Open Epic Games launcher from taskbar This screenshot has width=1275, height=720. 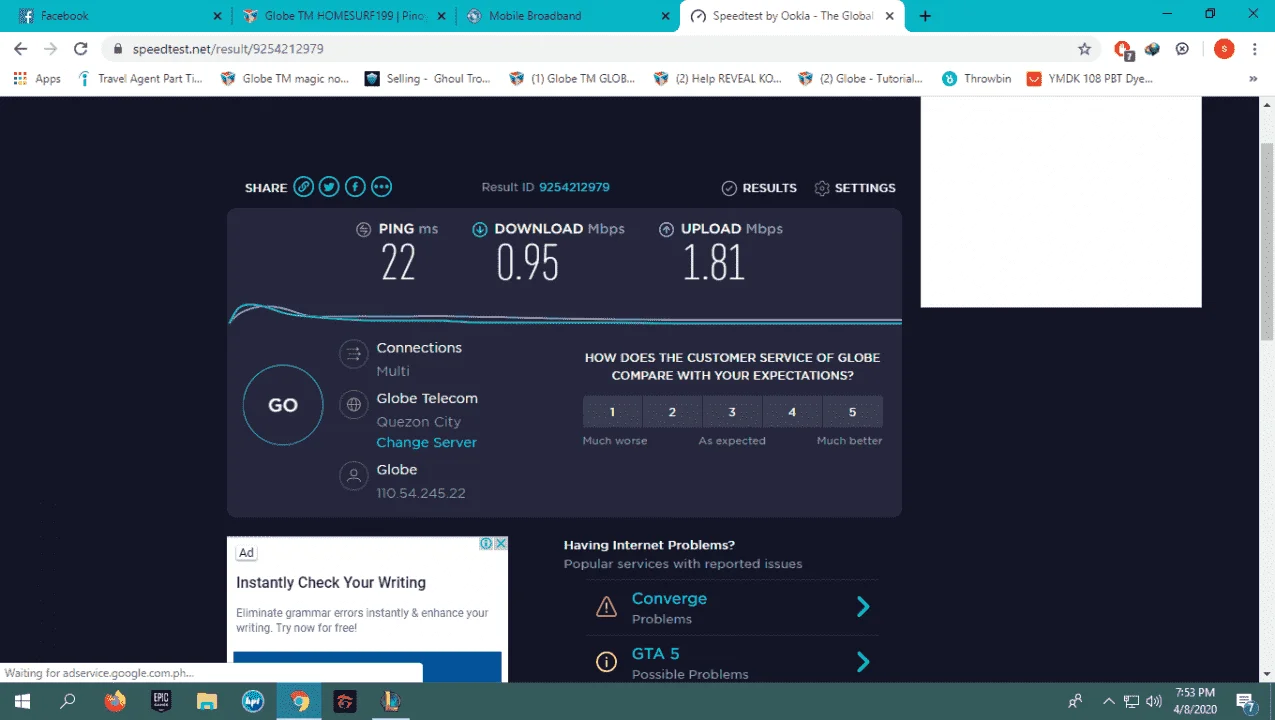(161, 701)
